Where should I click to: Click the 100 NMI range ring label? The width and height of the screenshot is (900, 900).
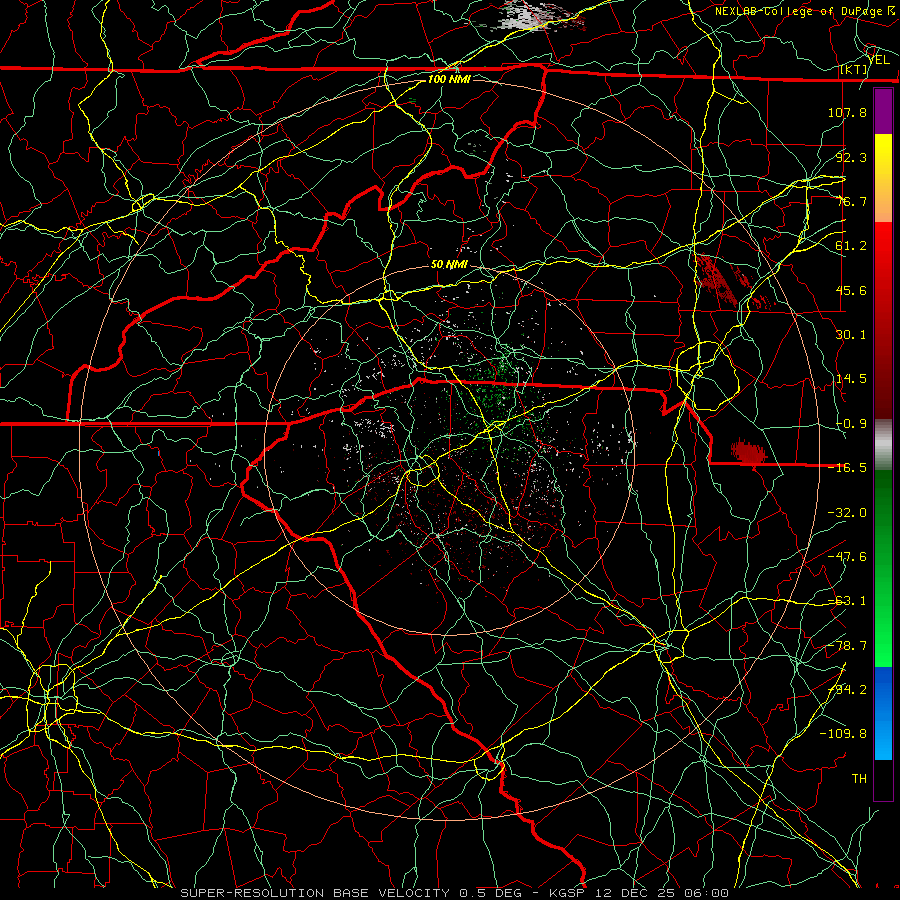click(x=449, y=79)
